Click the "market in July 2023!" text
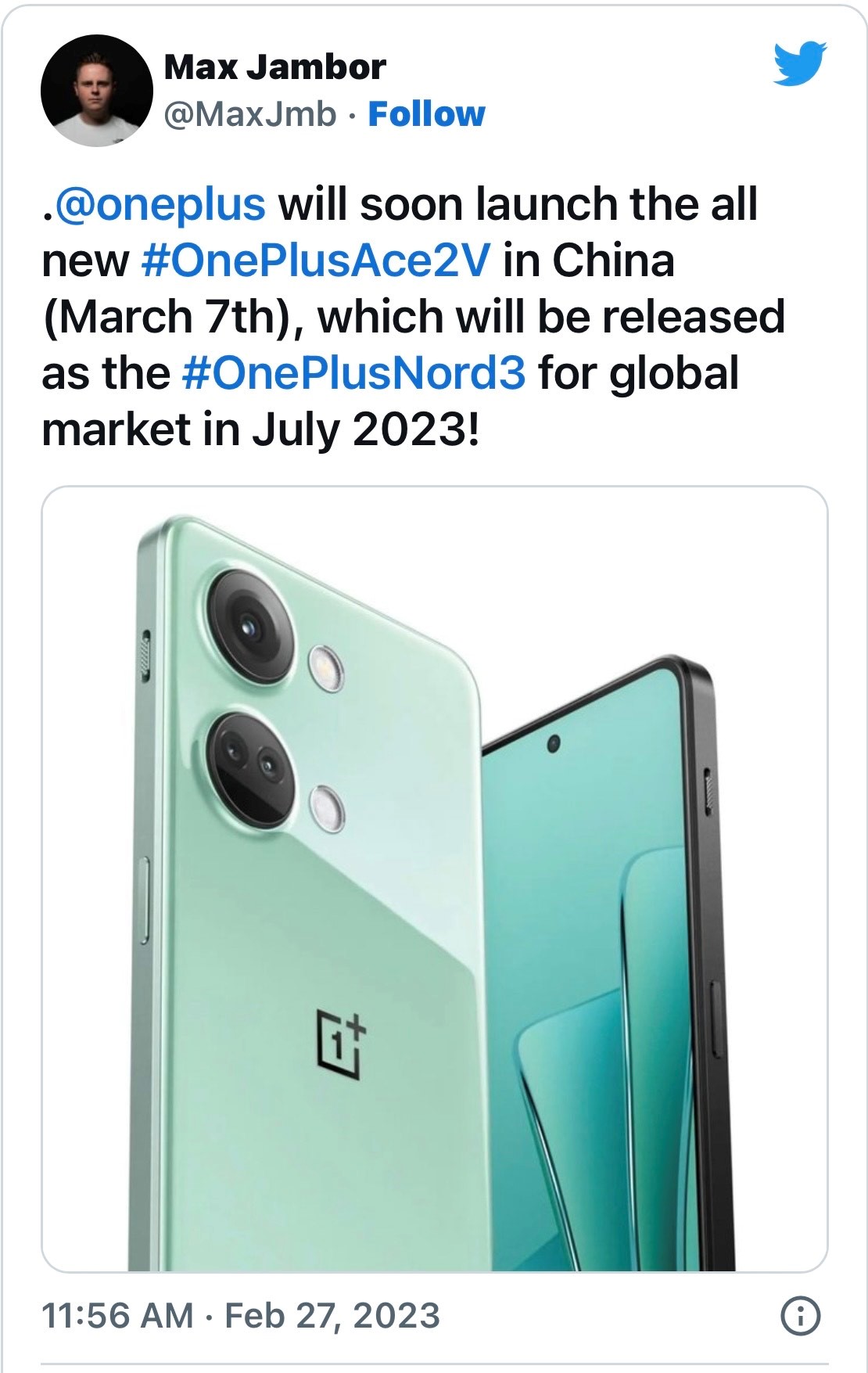Image resolution: width=868 pixels, height=1373 pixels. [x=260, y=430]
